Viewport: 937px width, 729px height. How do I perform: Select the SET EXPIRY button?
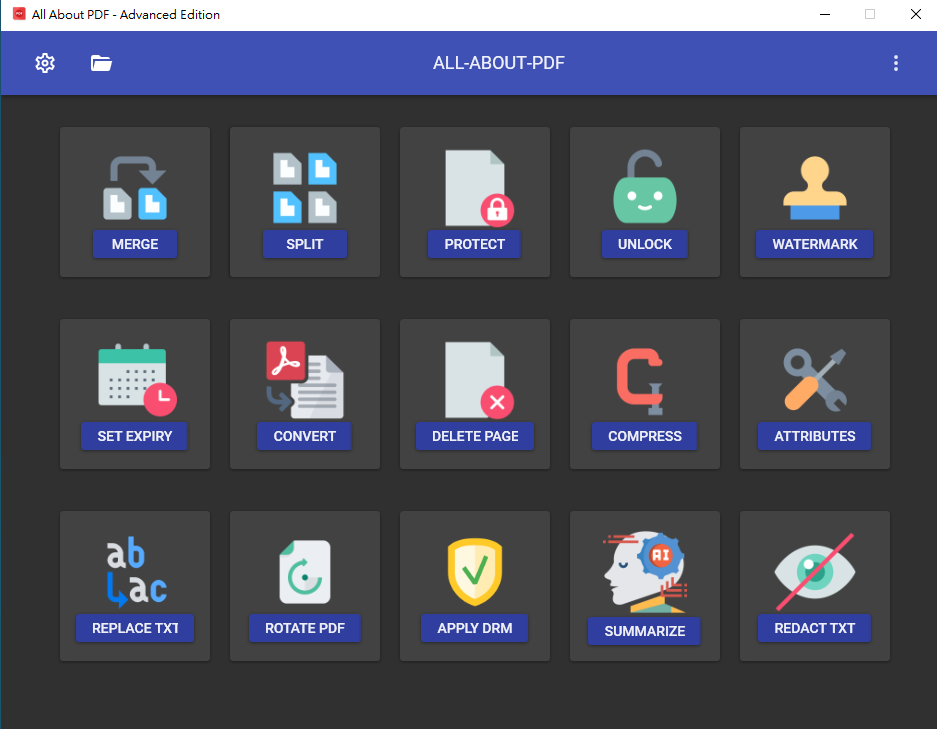pos(134,436)
